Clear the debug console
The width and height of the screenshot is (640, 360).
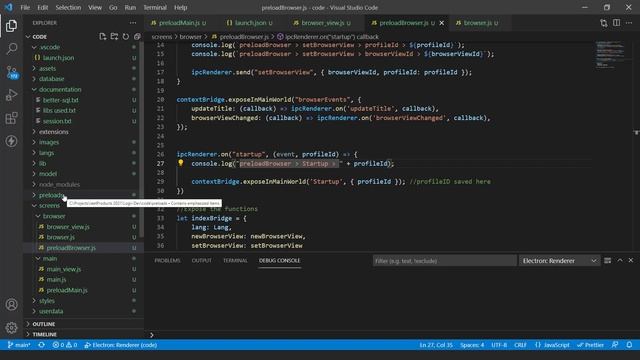607,260
